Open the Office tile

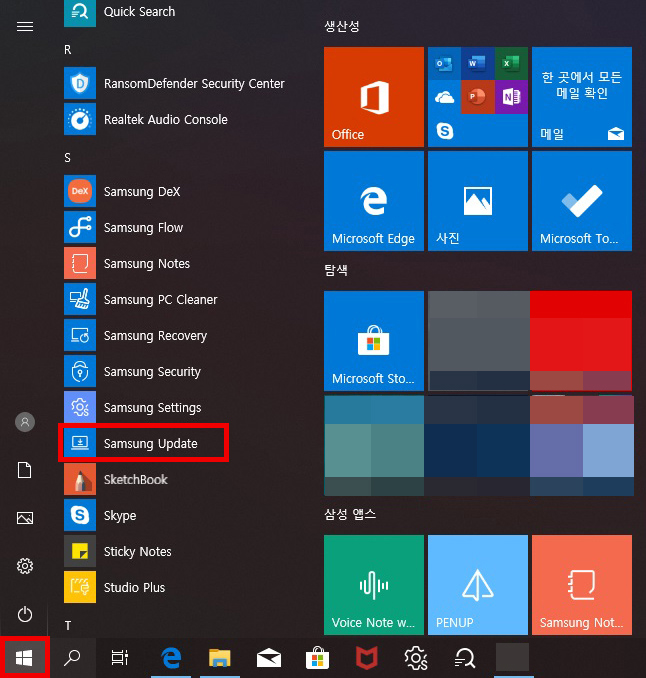pos(374,97)
